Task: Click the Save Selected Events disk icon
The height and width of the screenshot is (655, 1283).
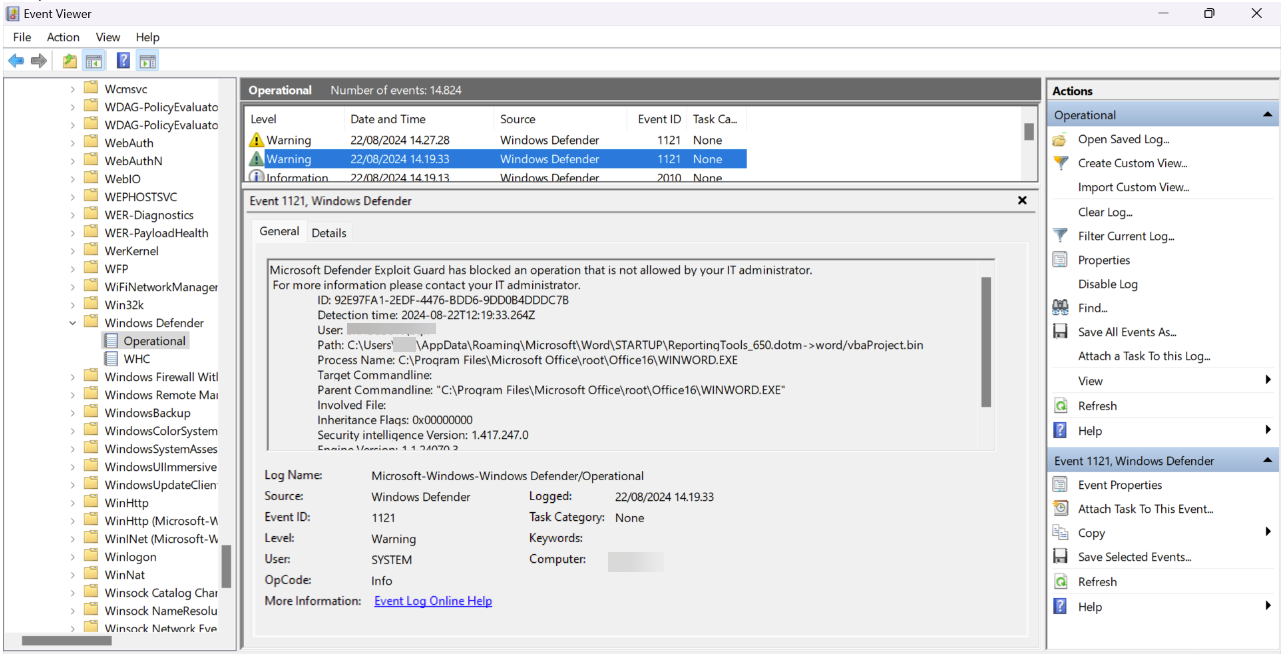Action: pos(1061,557)
